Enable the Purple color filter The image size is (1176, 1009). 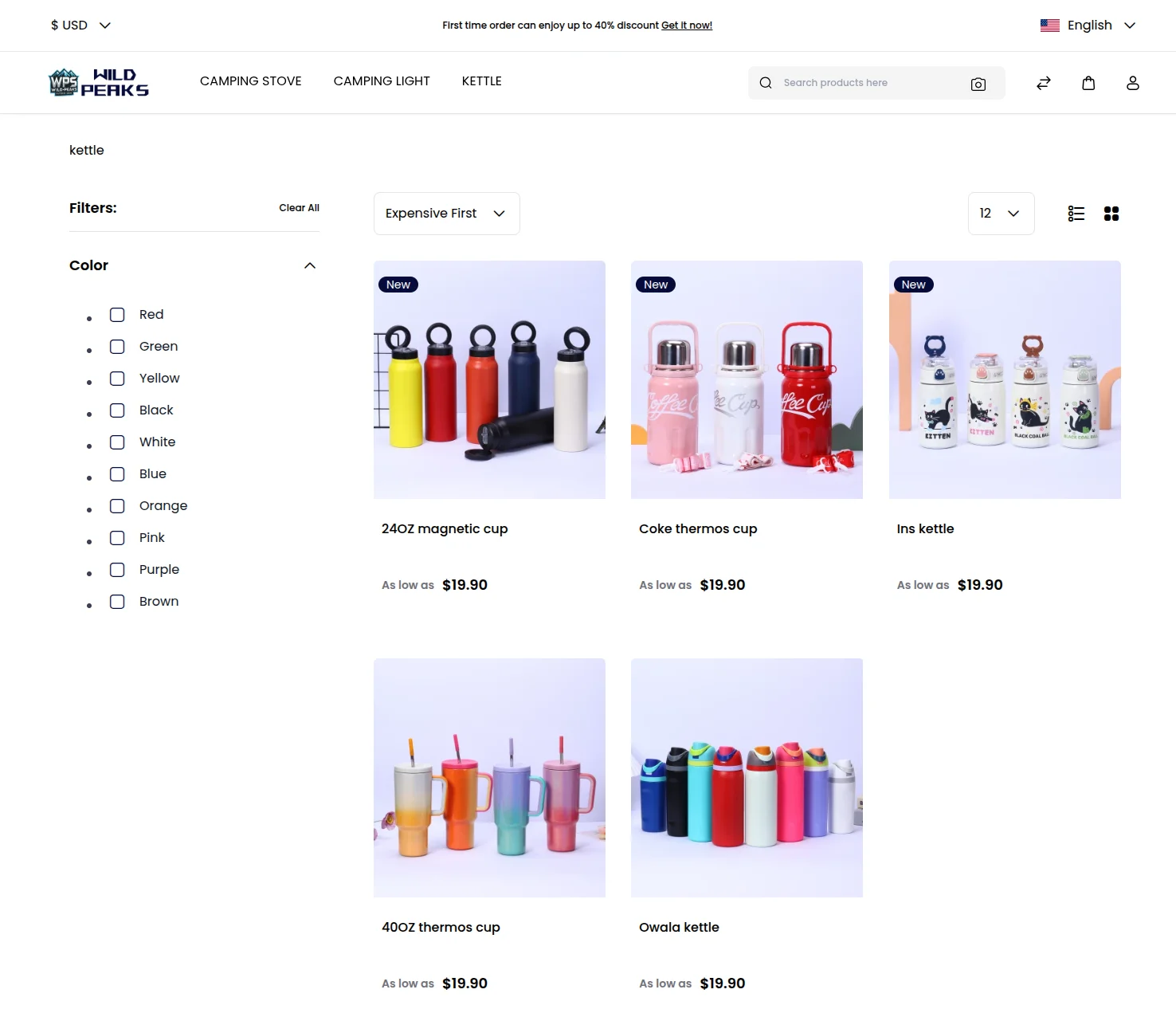point(117,570)
